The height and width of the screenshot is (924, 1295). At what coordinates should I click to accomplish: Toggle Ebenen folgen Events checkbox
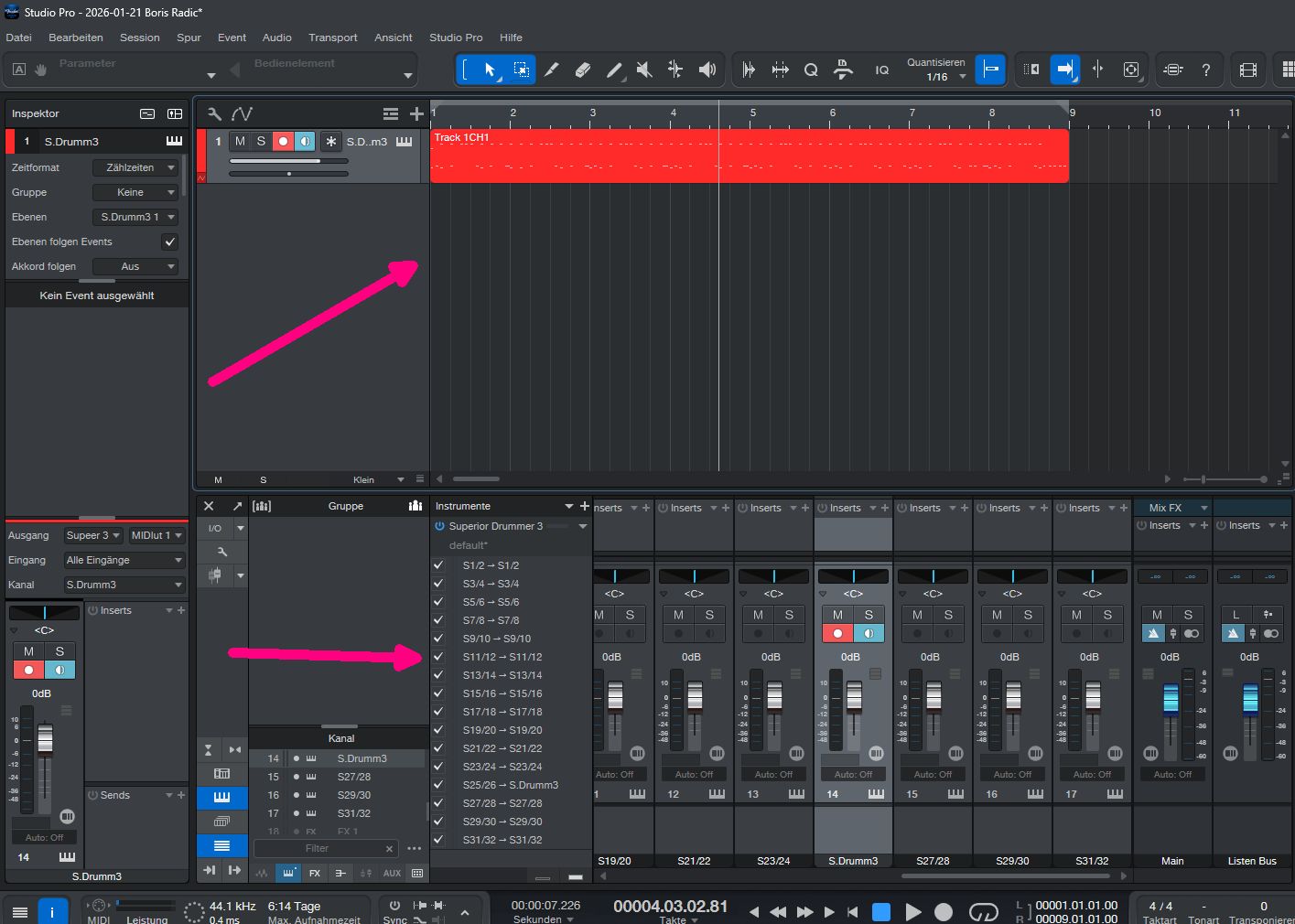point(169,242)
